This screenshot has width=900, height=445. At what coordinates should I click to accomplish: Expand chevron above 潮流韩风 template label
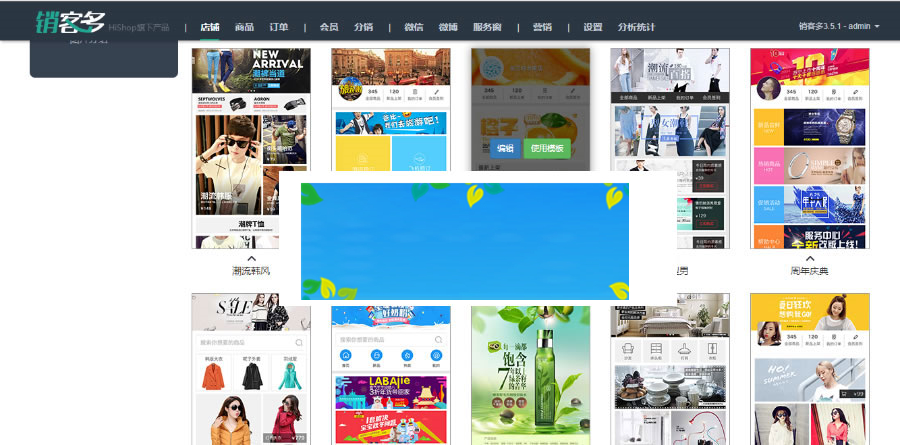(x=251, y=258)
